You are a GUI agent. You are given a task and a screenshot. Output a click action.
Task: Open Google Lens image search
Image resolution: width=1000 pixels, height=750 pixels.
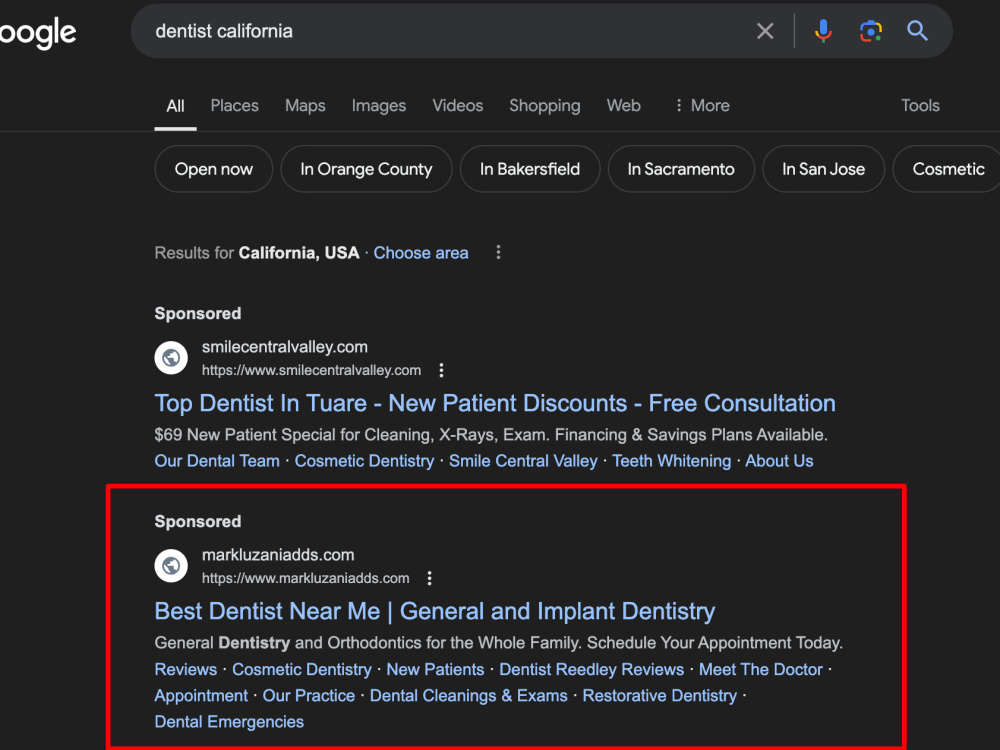pos(870,31)
